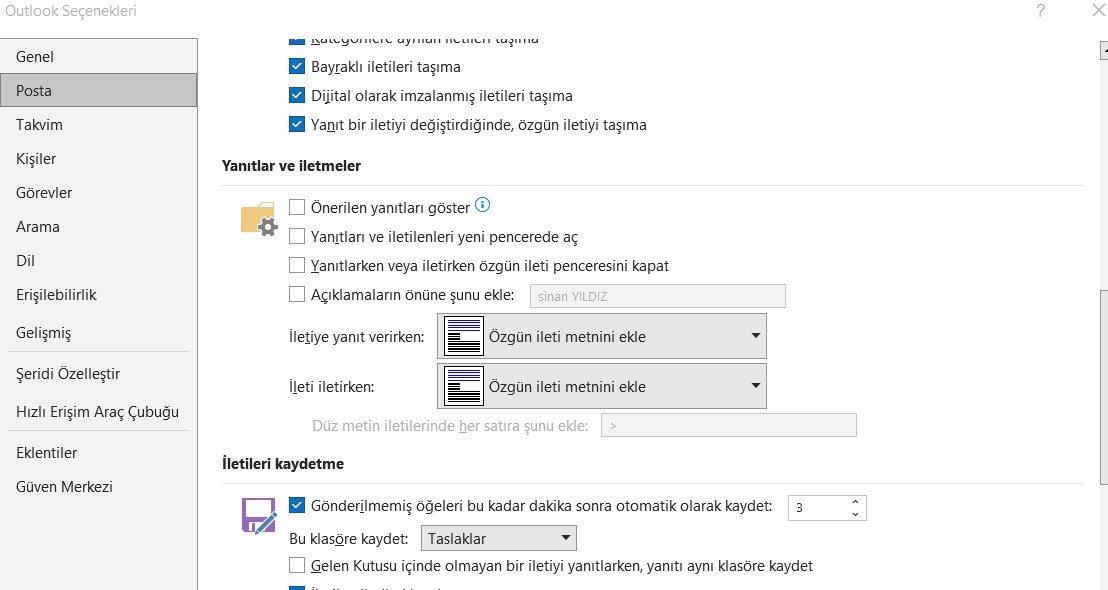
Task: Select Güven Merkezi in the sidebar
Action: 64,487
